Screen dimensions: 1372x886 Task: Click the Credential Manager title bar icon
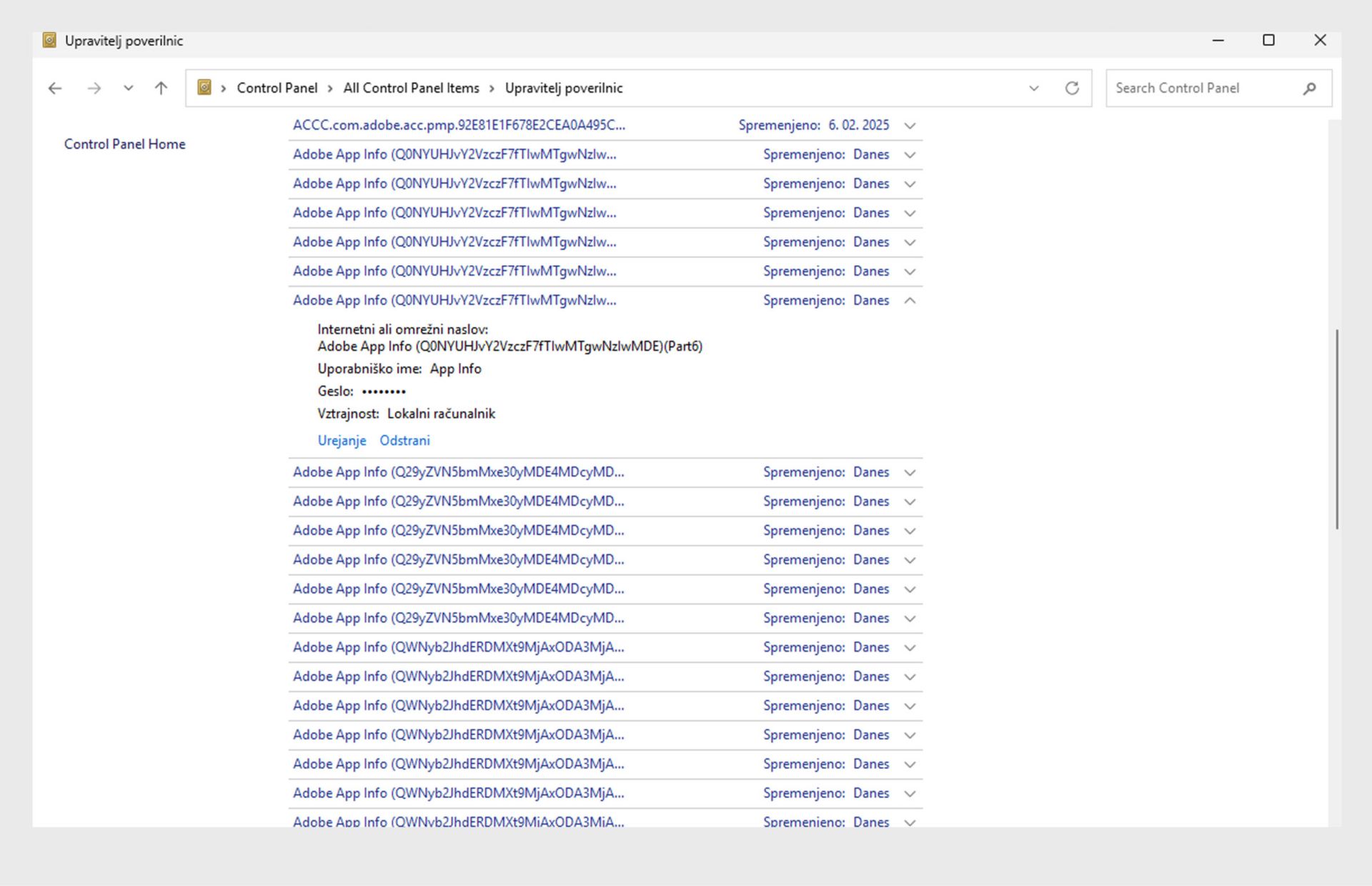(x=49, y=41)
